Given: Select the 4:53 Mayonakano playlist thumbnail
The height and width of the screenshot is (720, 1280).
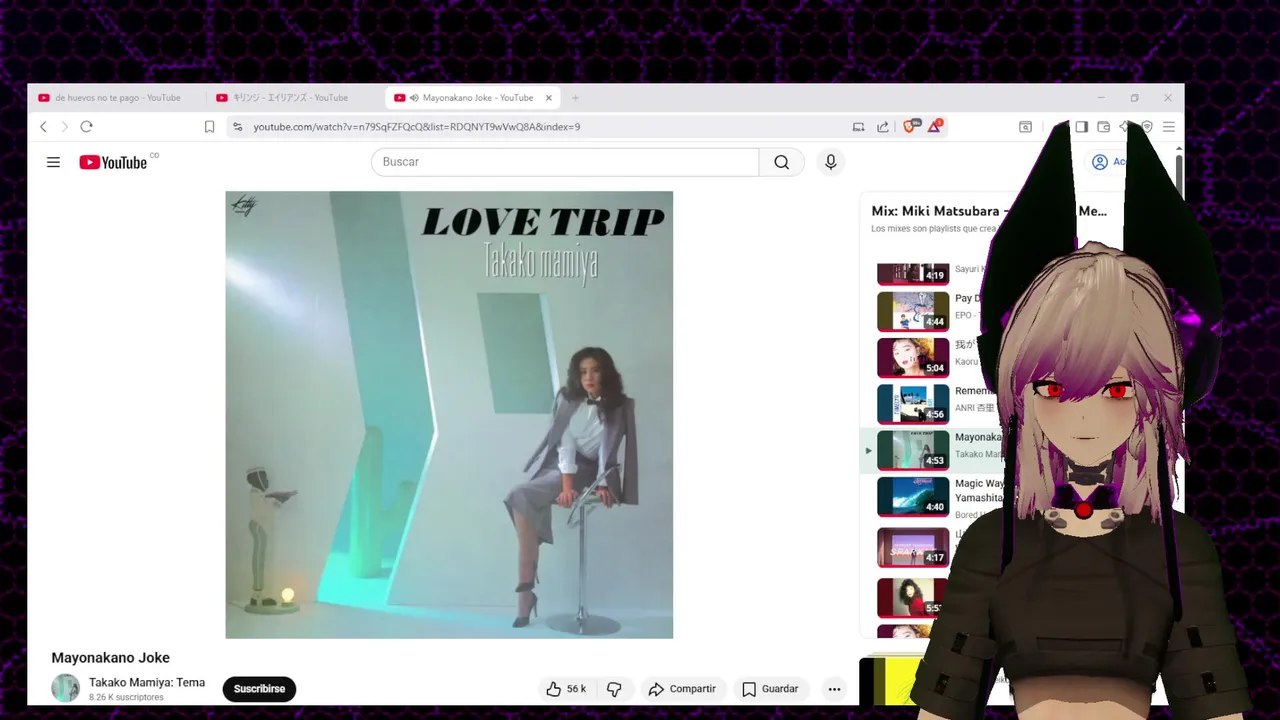Looking at the screenshot, I should [x=913, y=450].
